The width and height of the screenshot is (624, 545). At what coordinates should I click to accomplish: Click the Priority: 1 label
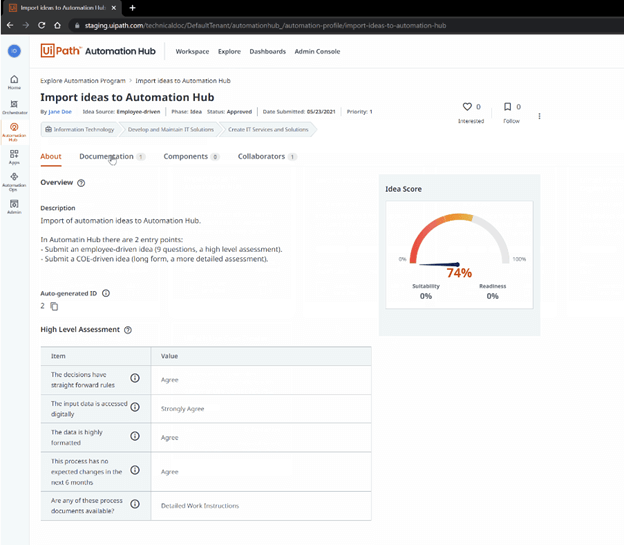tap(359, 112)
